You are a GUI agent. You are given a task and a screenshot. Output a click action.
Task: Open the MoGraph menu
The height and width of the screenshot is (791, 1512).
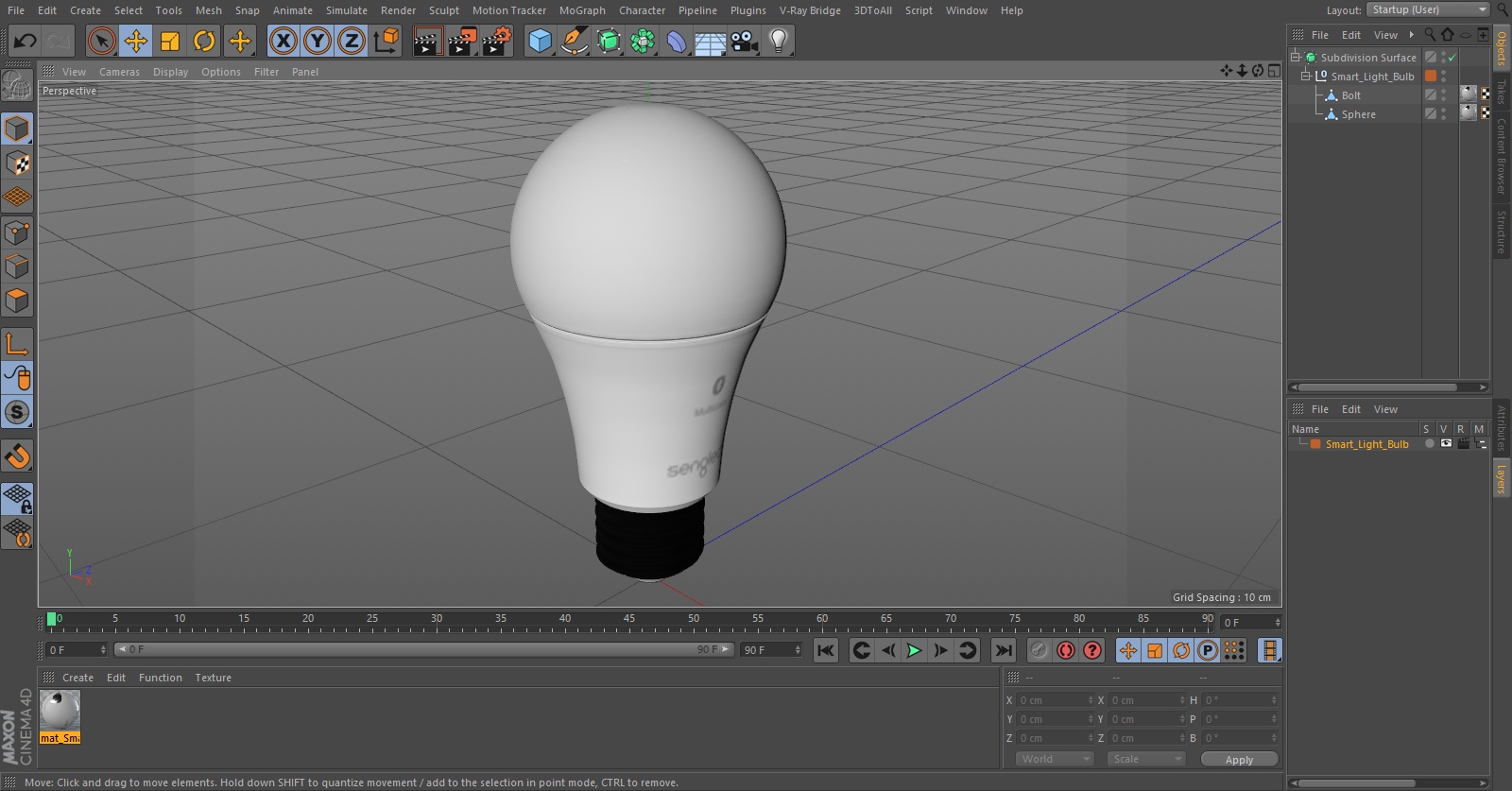click(582, 10)
